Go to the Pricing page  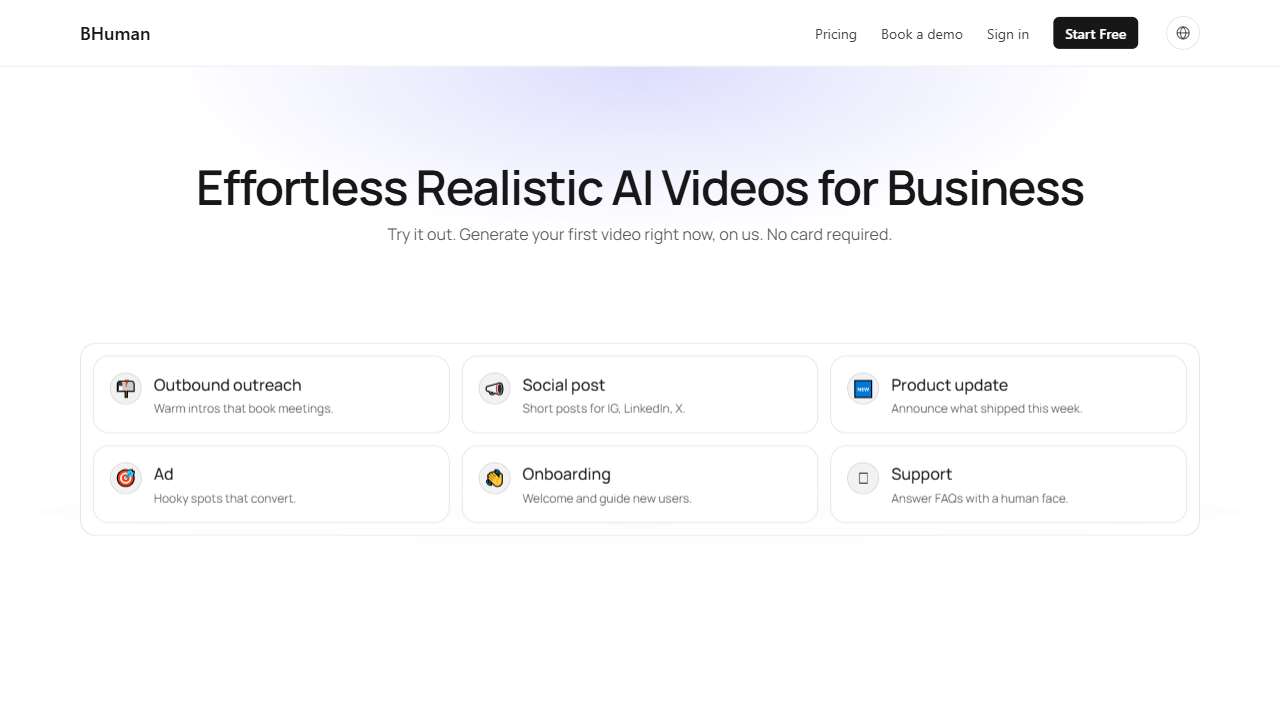(x=835, y=34)
